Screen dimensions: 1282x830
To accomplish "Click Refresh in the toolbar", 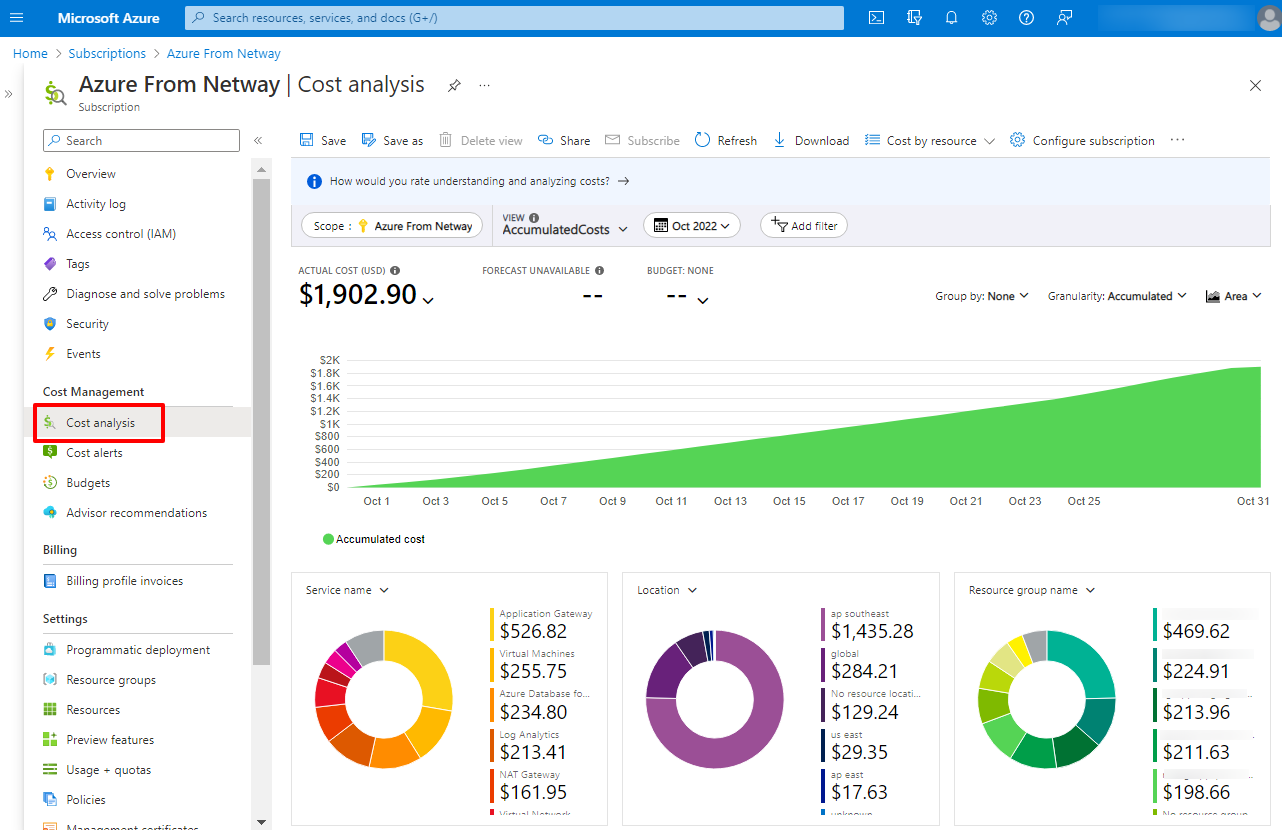I will 725,141.
